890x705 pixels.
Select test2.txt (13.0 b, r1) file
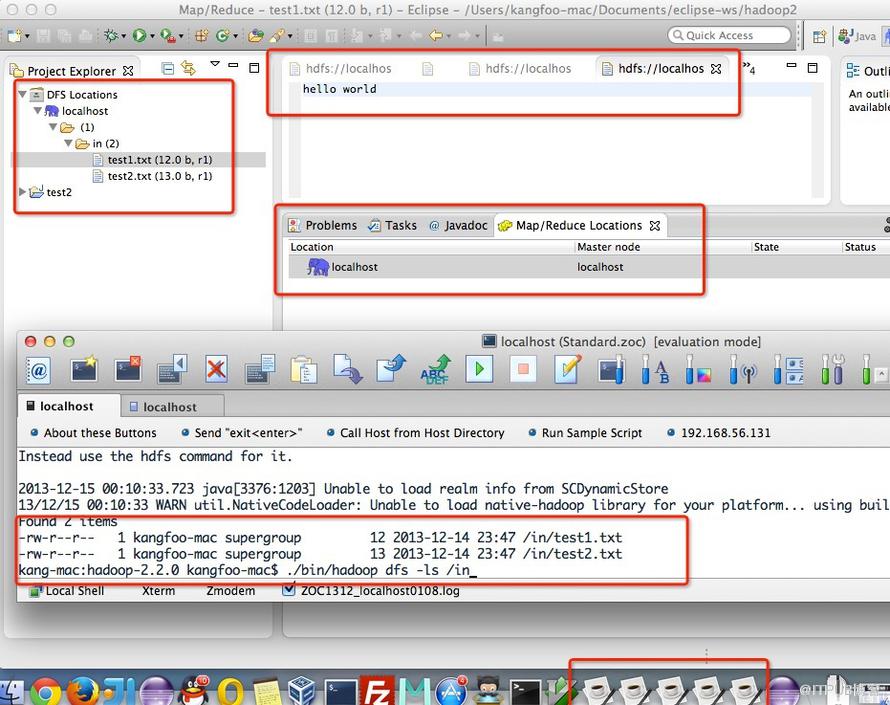point(152,176)
